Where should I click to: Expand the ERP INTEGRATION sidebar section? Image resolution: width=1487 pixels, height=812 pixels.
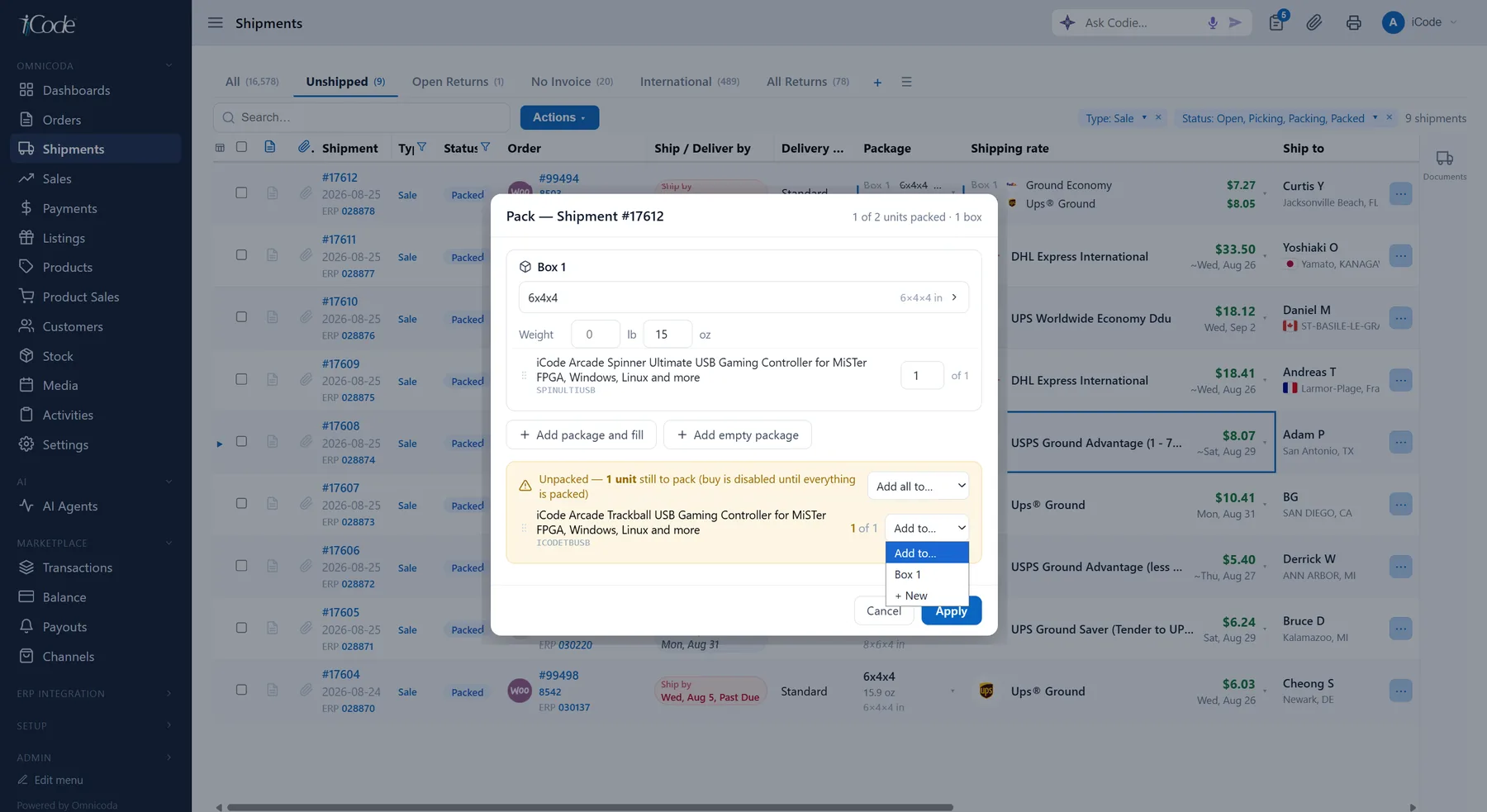169,693
